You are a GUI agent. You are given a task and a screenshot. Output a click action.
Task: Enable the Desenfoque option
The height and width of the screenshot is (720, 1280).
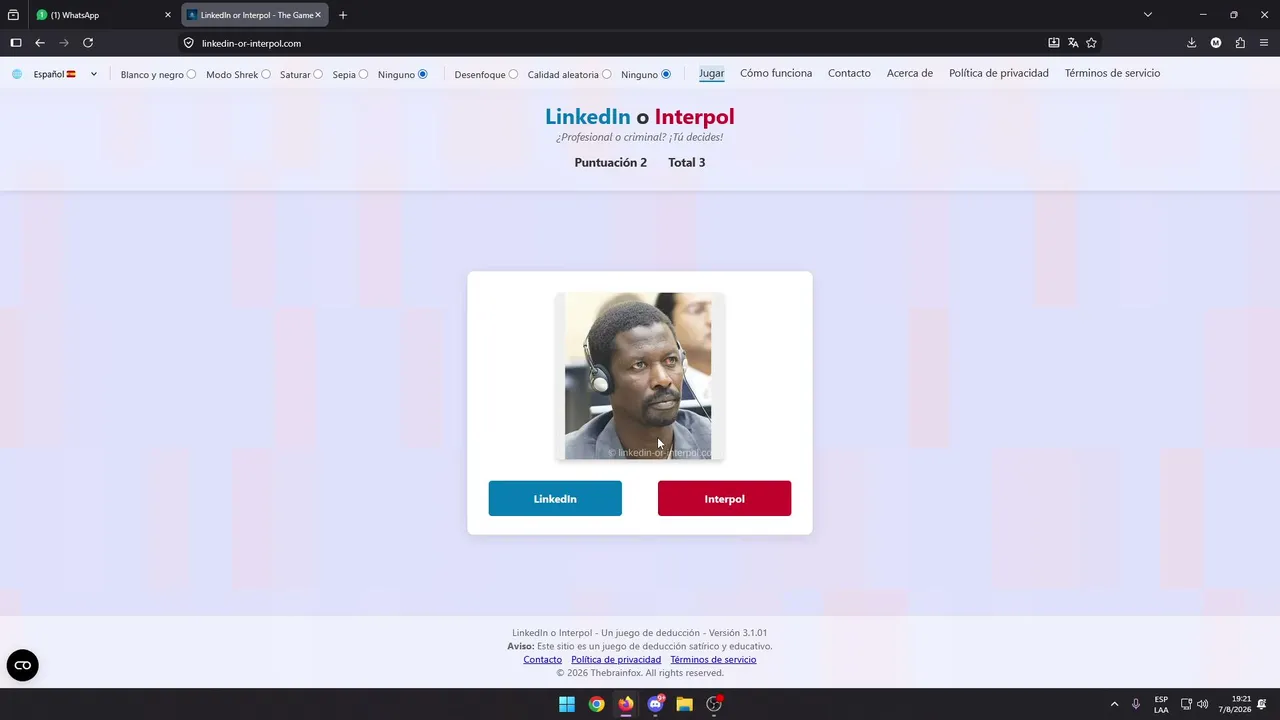pyautogui.click(x=513, y=74)
